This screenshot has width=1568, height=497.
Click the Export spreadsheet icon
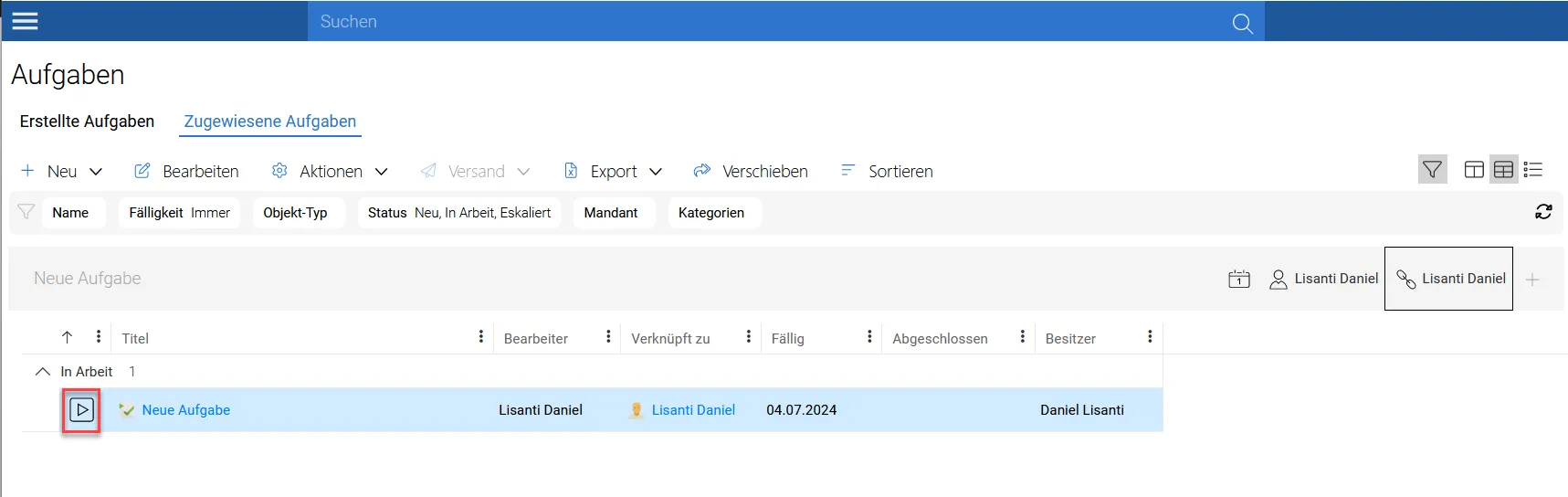pyautogui.click(x=571, y=171)
